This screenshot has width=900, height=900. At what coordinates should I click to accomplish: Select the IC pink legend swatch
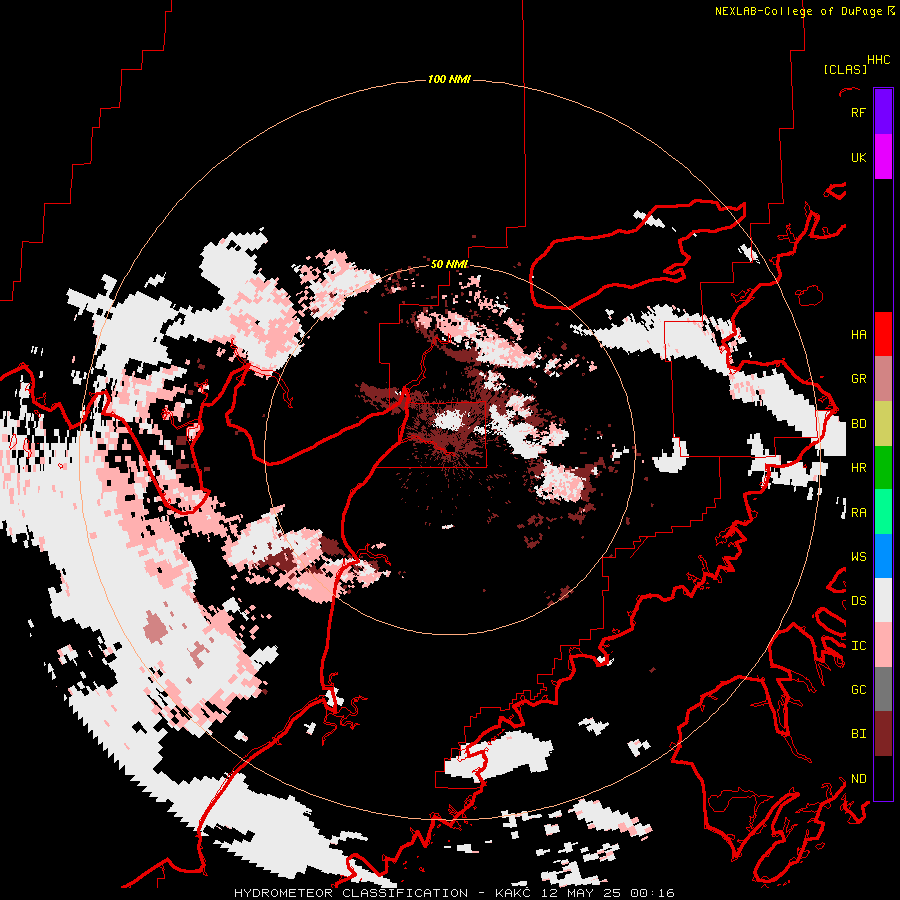click(883, 645)
